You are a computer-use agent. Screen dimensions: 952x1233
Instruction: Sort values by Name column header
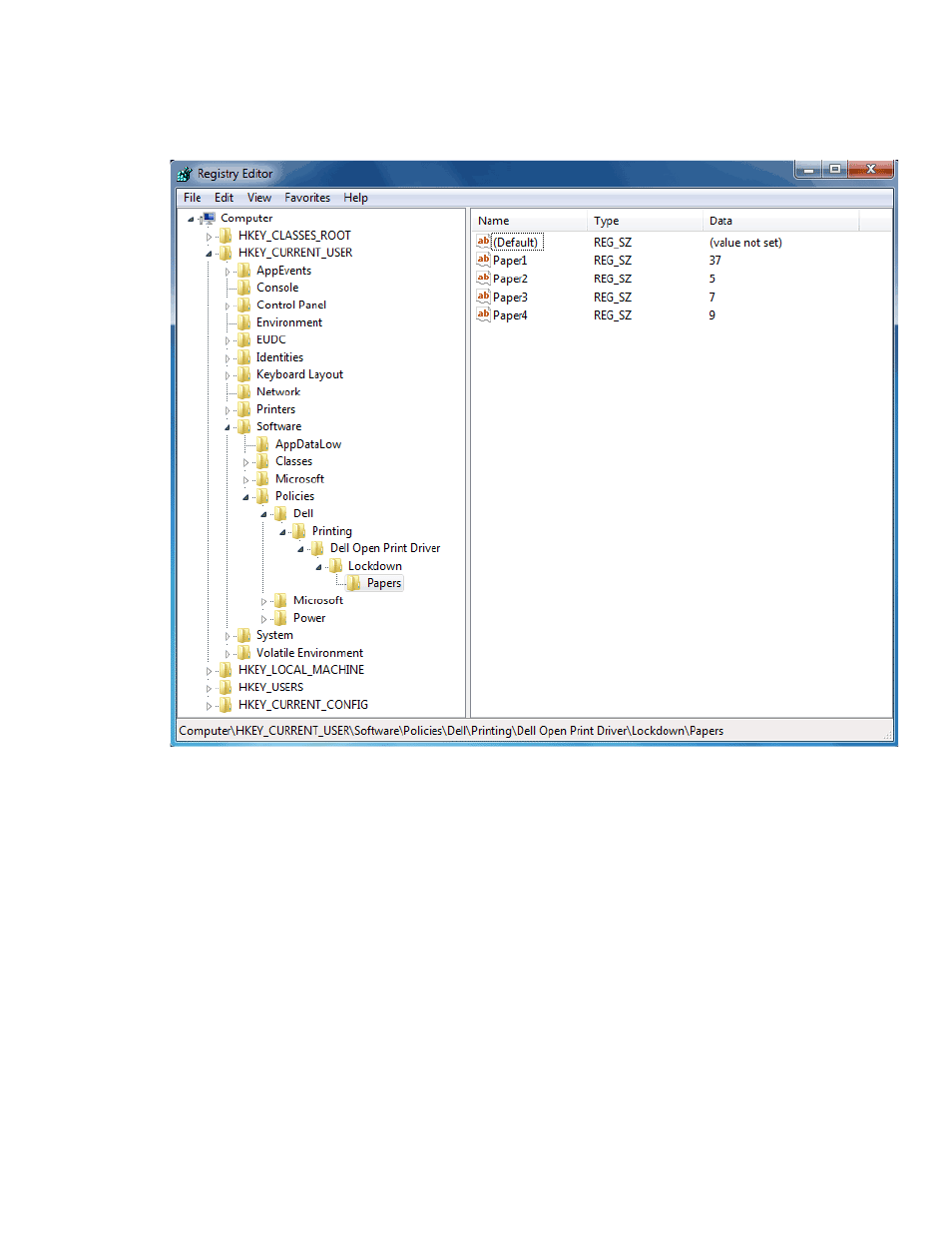[529, 221]
